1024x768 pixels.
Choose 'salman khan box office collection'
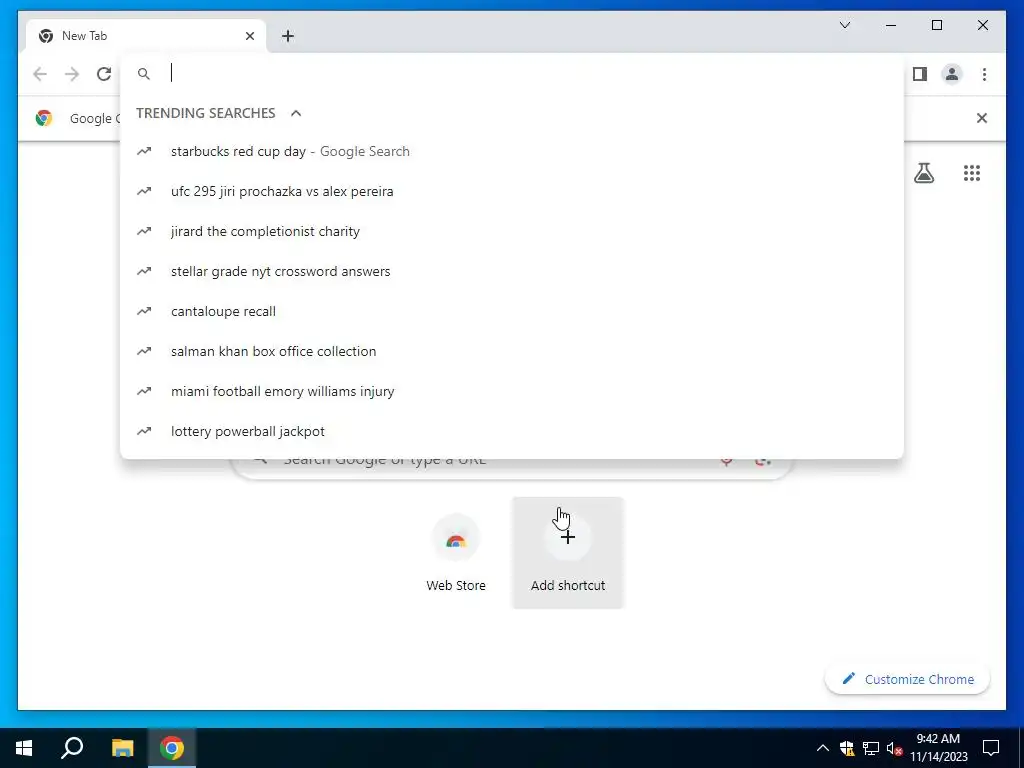pos(512,351)
